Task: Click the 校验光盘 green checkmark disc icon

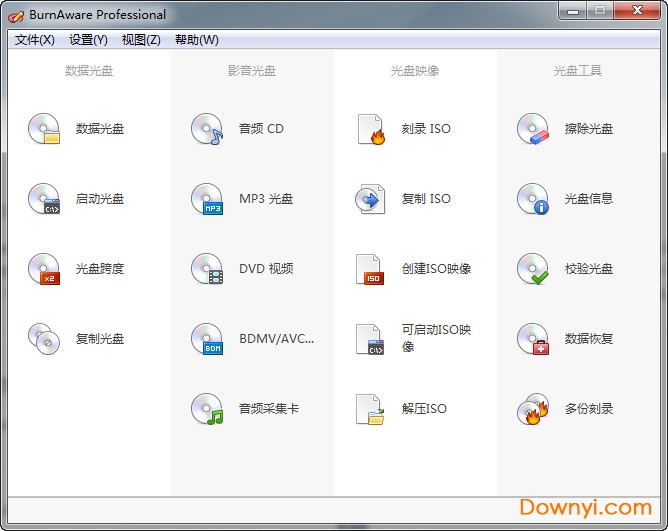Action: pyautogui.click(x=533, y=269)
